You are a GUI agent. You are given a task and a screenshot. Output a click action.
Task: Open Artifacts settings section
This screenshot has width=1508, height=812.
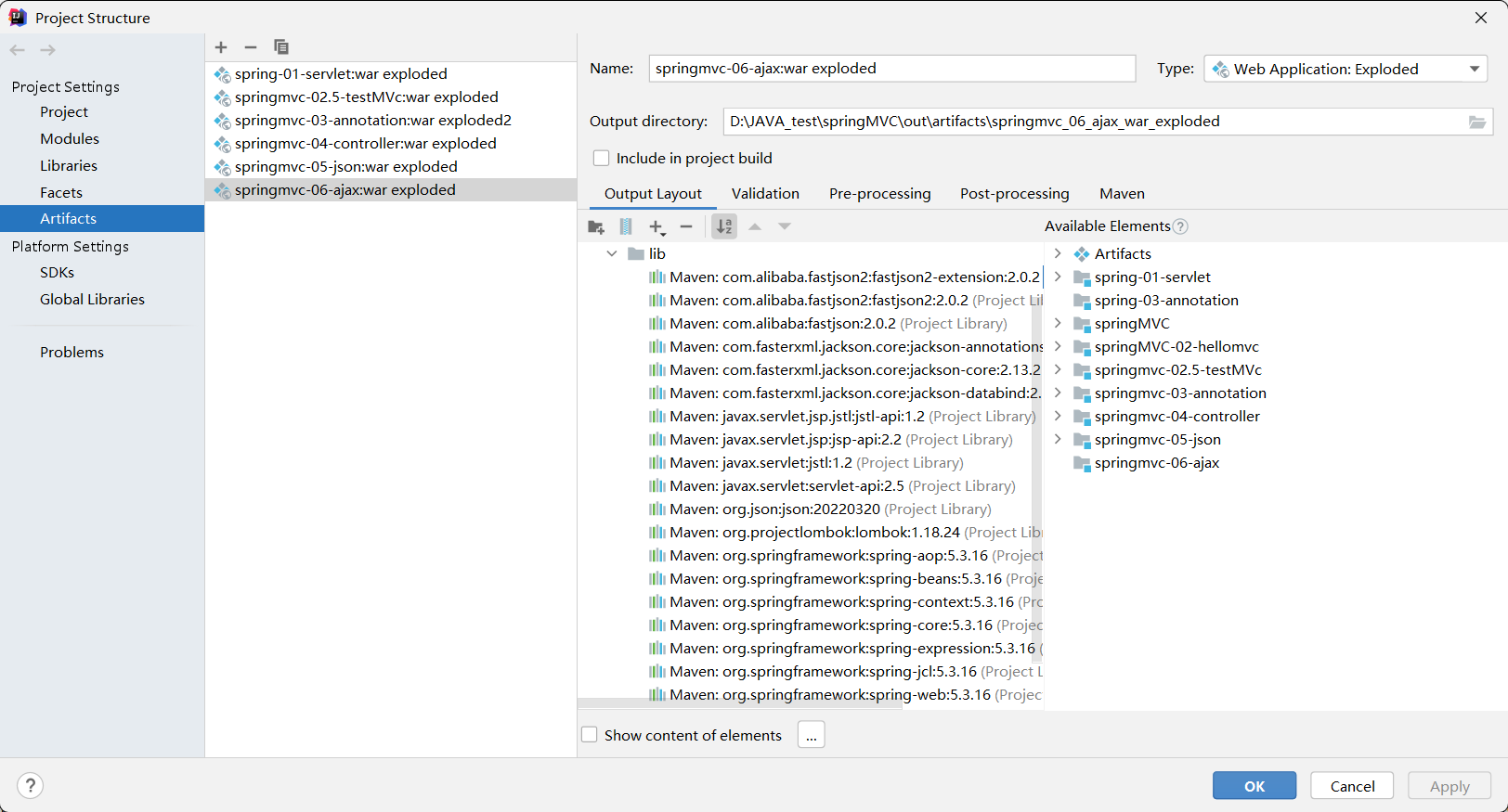tap(102, 219)
